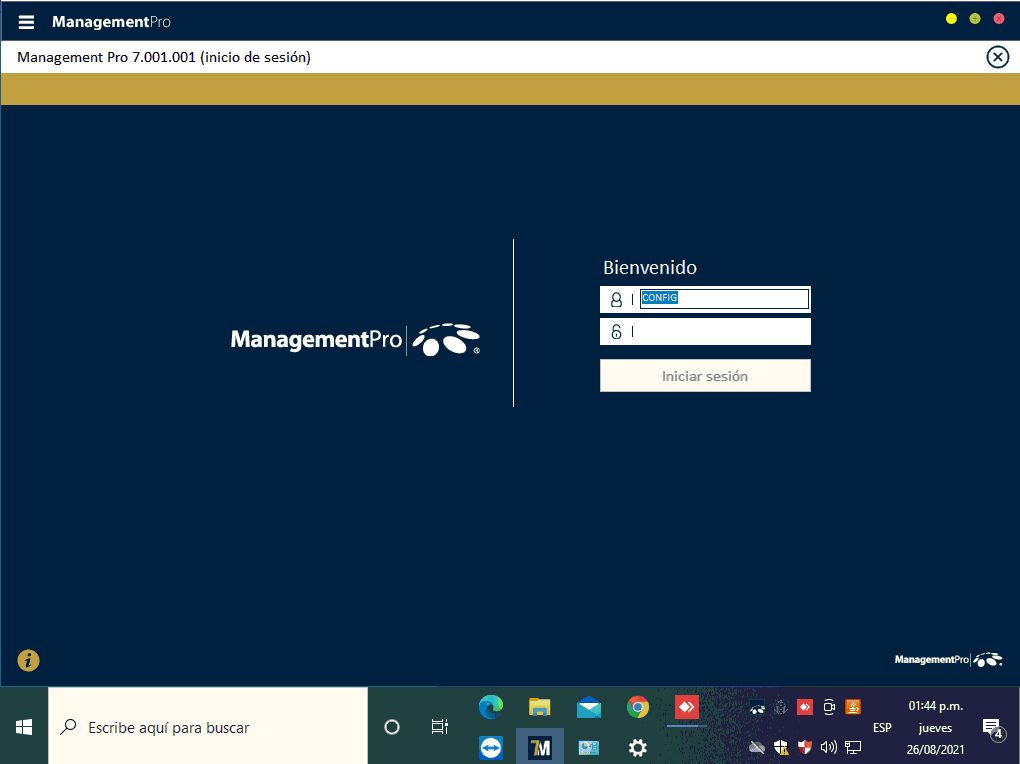Click the green maximize dot
The image size is (1020, 764).
(x=975, y=19)
